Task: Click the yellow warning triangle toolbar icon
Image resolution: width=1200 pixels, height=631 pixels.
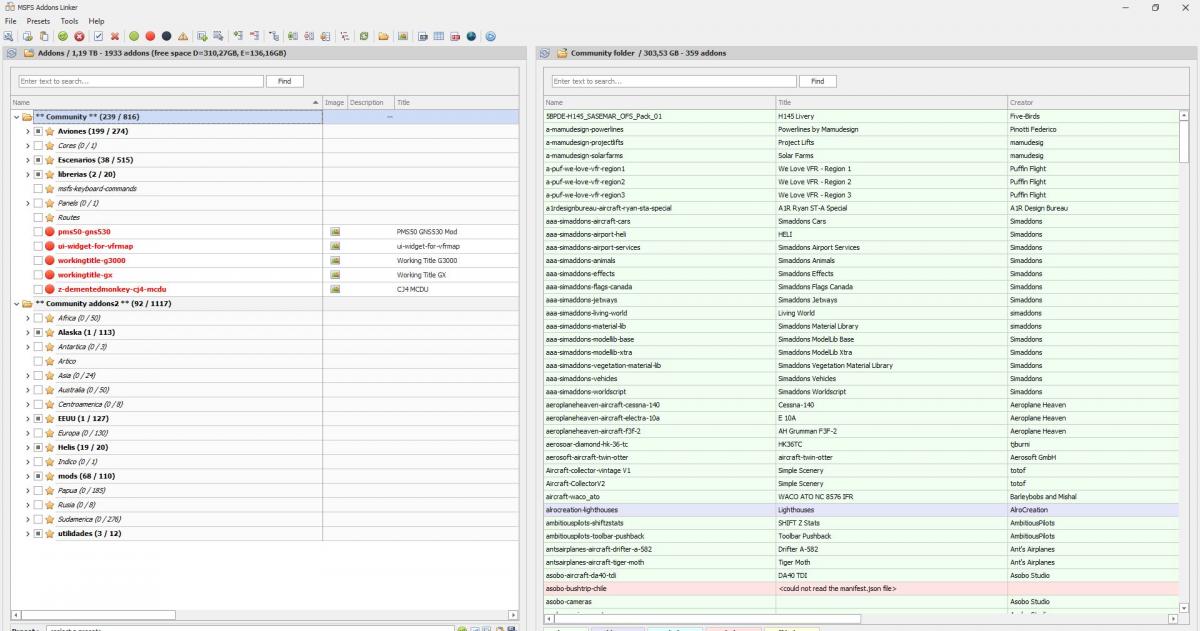Action: point(182,37)
